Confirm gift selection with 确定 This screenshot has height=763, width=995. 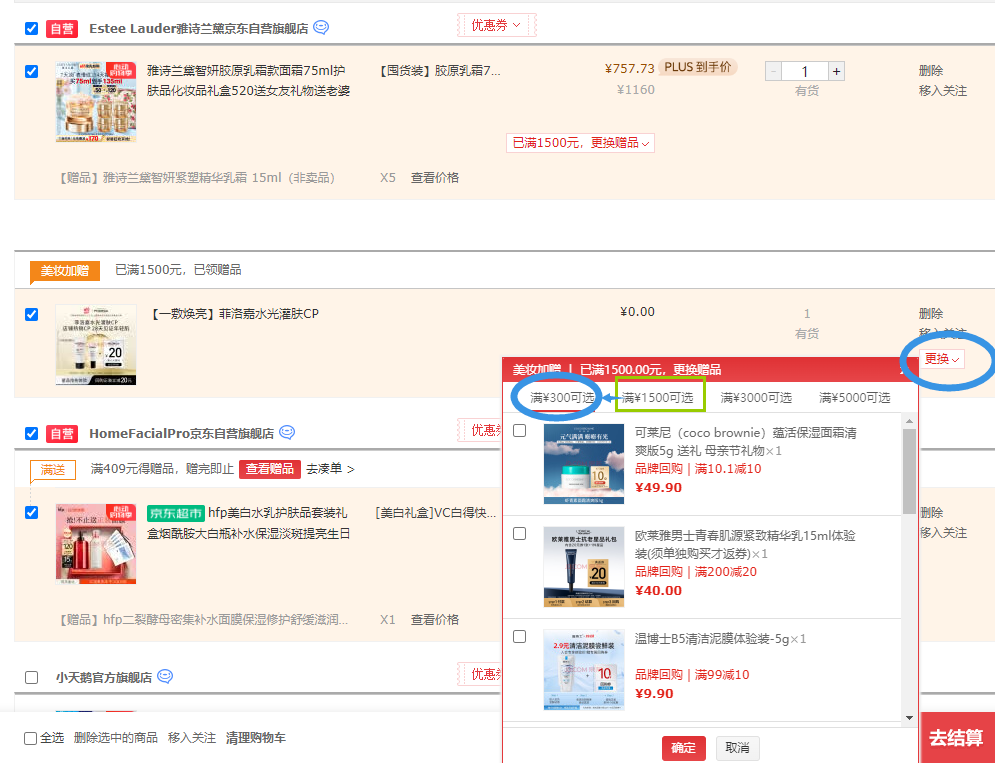[x=683, y=748]
